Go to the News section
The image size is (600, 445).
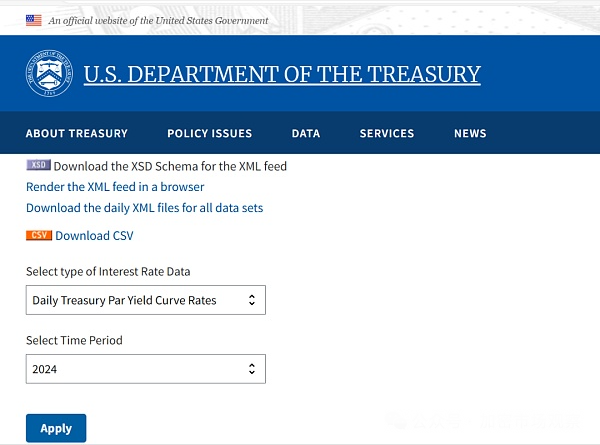(470, 133)
